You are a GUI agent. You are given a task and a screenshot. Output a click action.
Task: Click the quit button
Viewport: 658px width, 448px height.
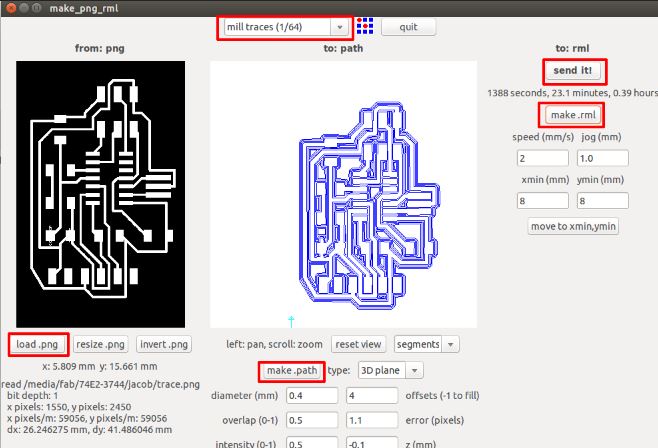click(x=408, y=27)
